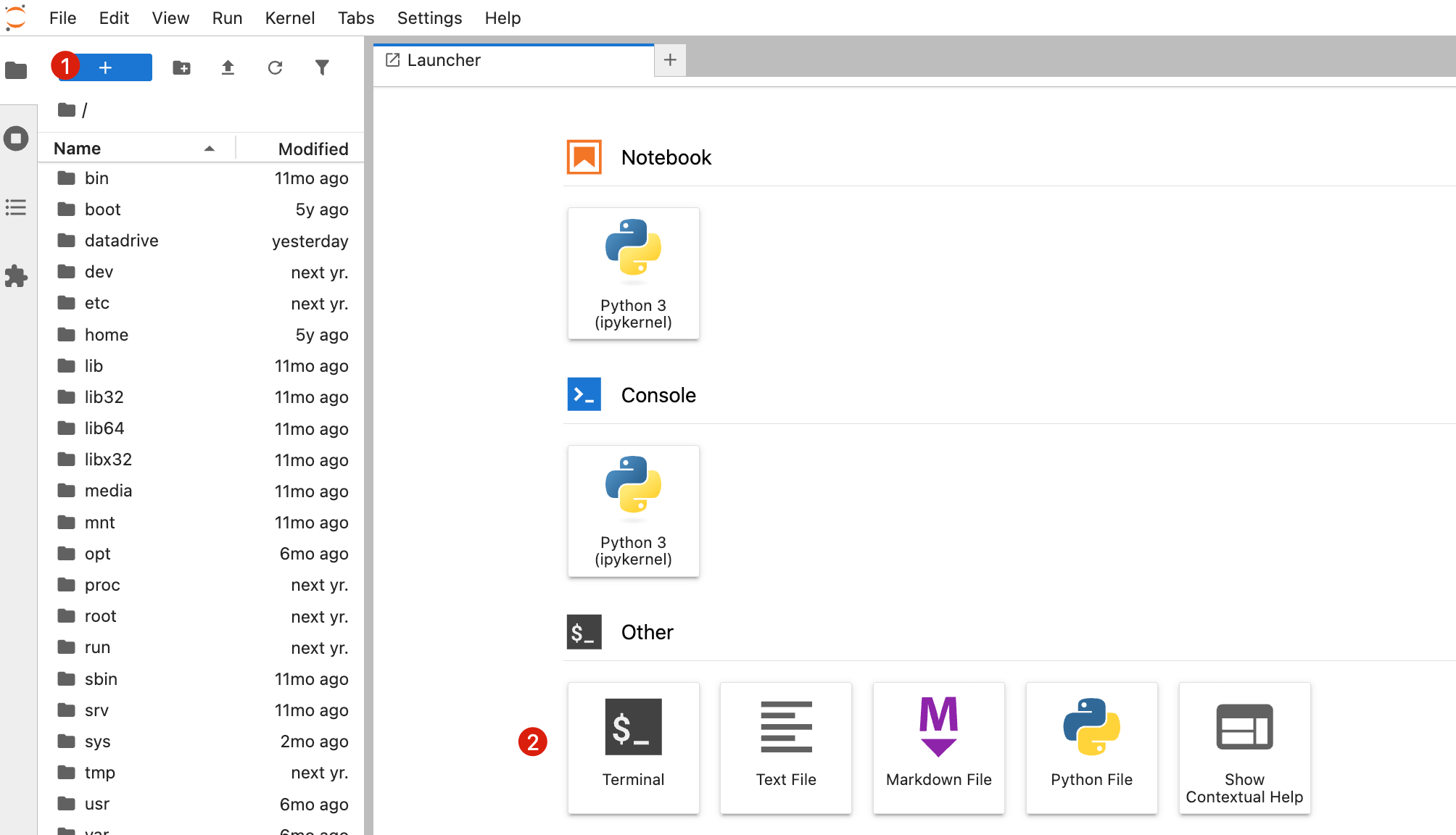Sort files by the Name column header
This screenshot has height=835, width=1456.
pyautogui.click(x=78, y=149)
